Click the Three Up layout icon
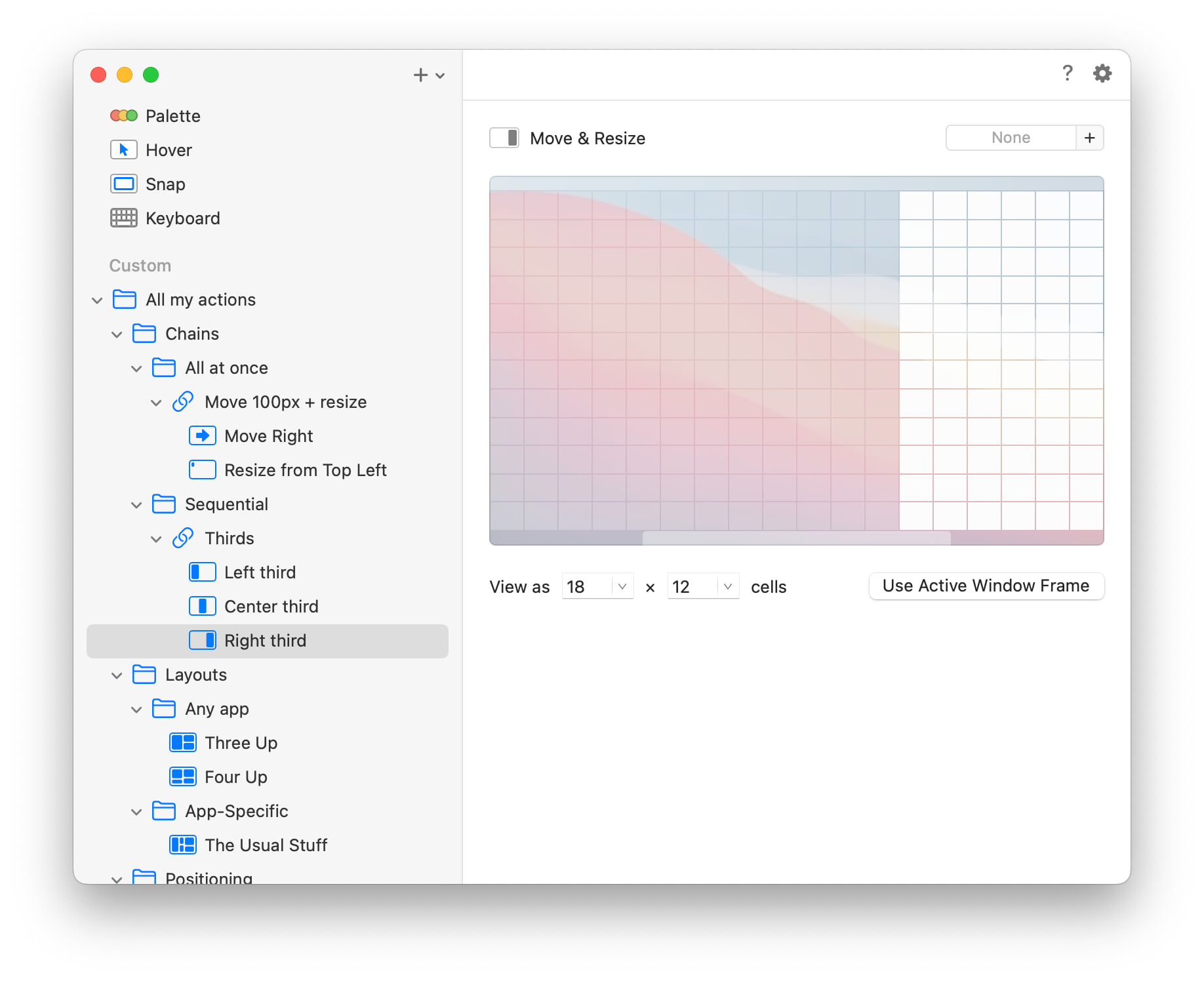The image size is (1204, 981). pos(182,743)
